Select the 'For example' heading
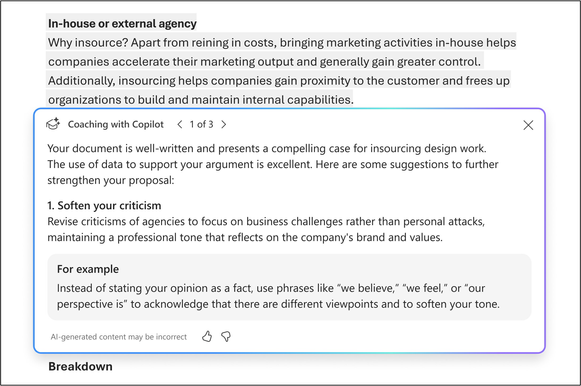 click(x=88, y=269)
